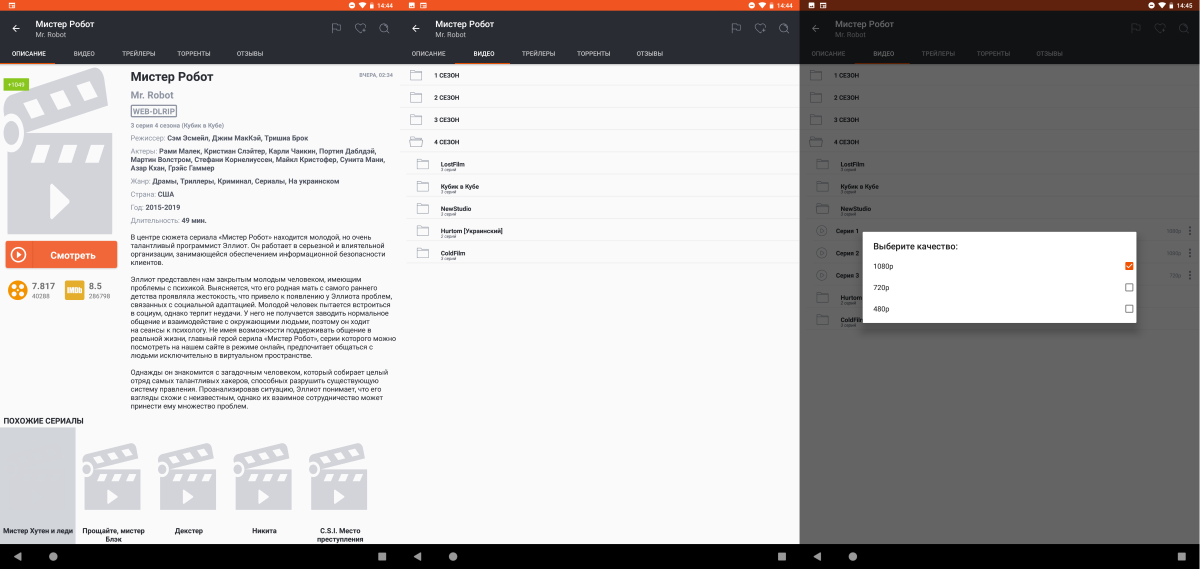This screenshot has height=569, width=1200.
Task: Open the LostFilm folder on the season list screen
Action: pos(600,164)
